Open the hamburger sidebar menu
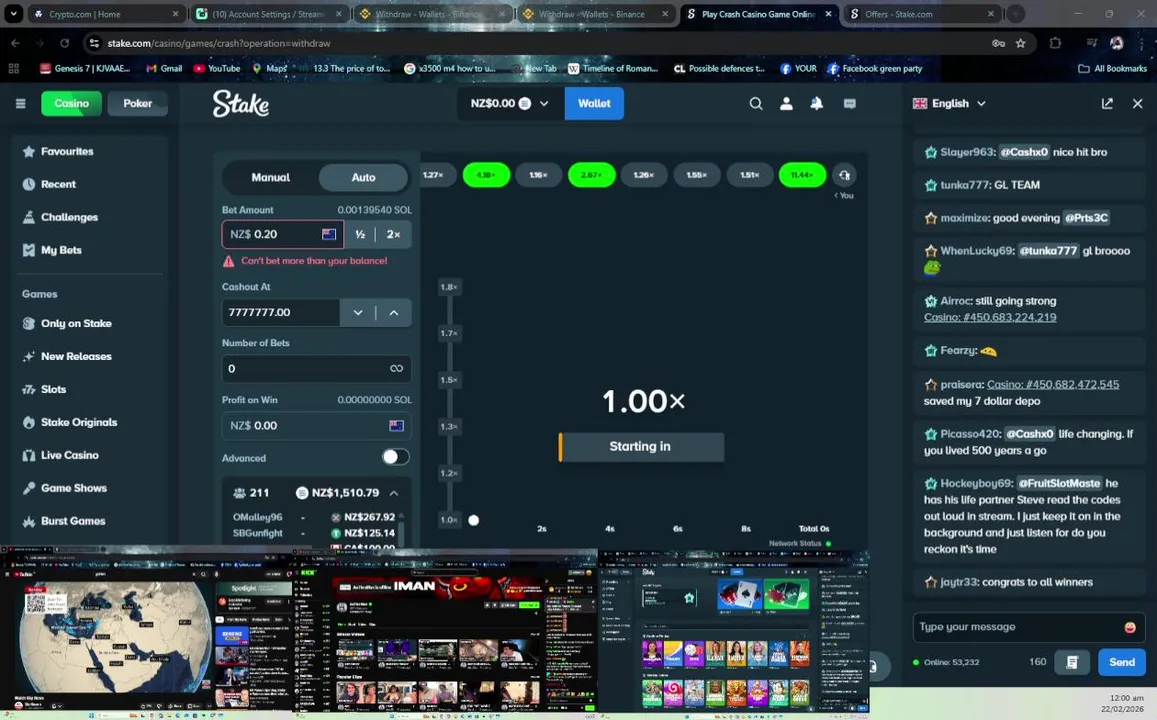Screen dimensions: 1157x720 click(21, 103)
